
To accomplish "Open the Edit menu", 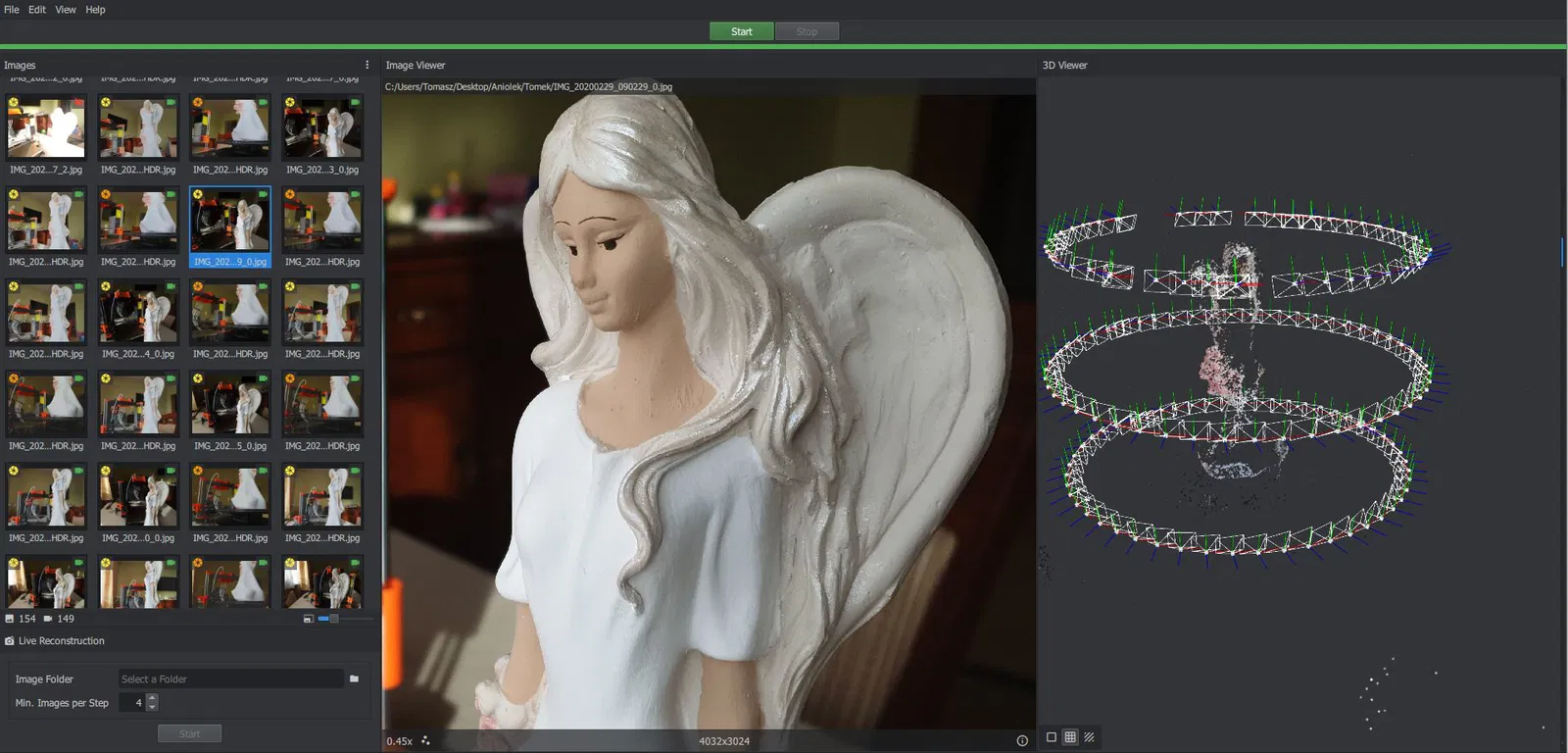I will [x=37, y=10].
